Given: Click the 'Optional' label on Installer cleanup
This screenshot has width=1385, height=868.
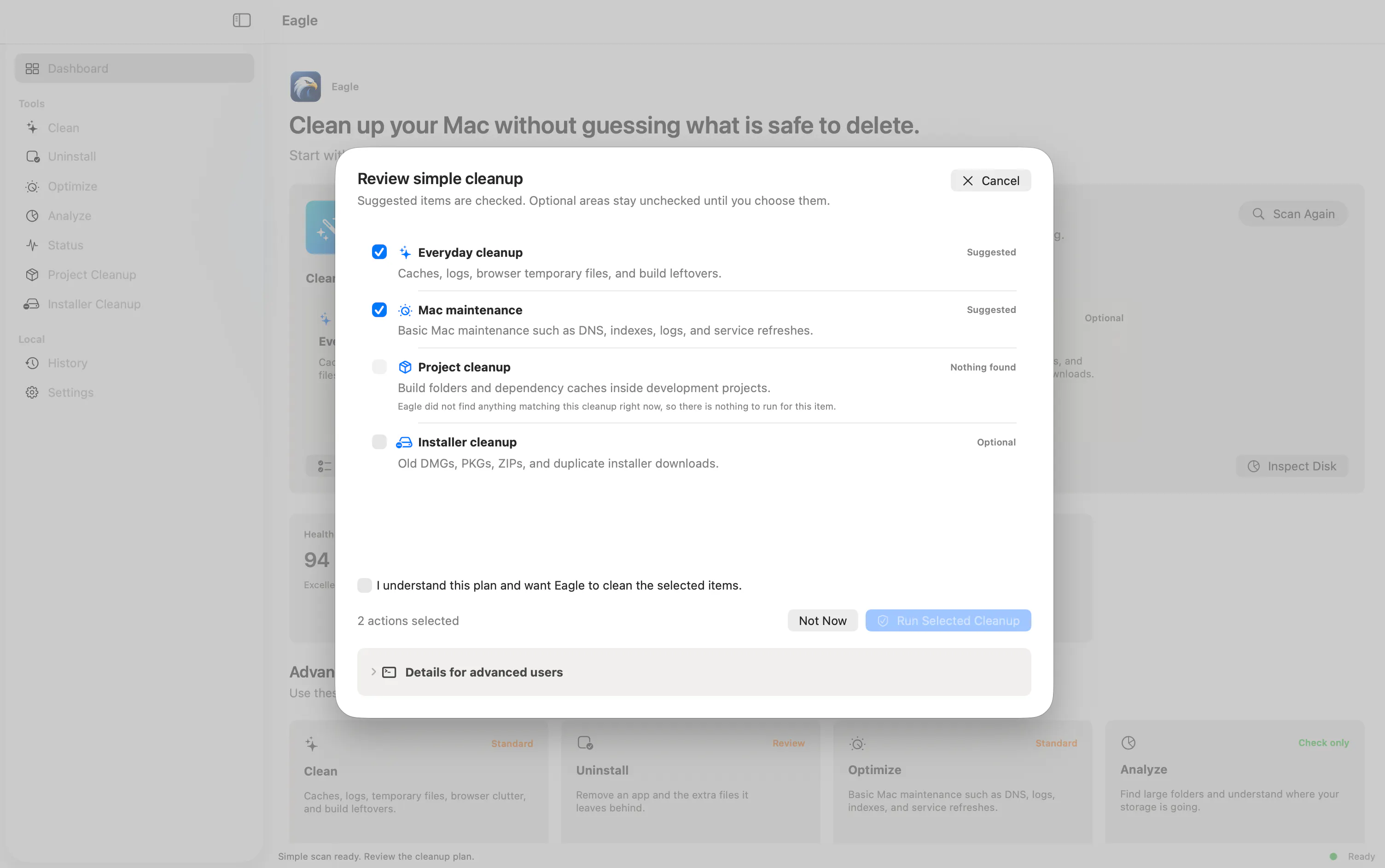Looking at the screenshot, I should click(996, 442).
